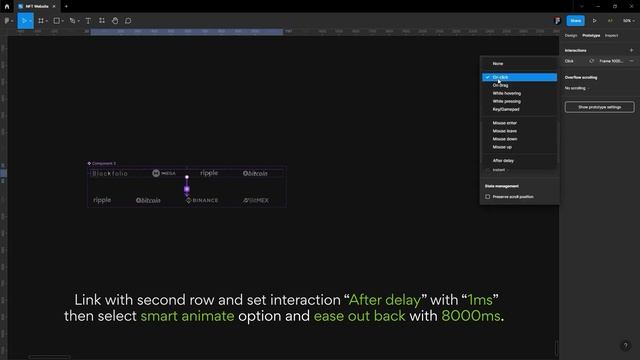Click the Share button

pyautogui.click(x=576, y=21)
